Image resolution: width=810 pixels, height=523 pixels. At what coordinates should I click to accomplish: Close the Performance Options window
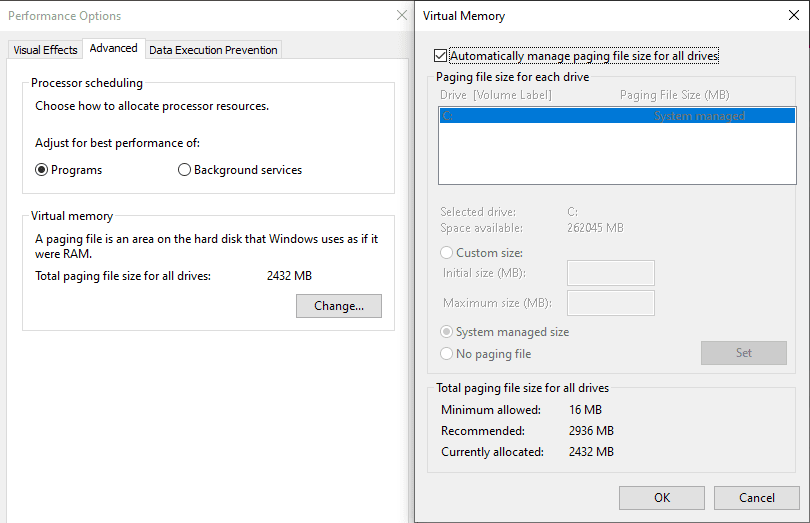pos(402,16)
